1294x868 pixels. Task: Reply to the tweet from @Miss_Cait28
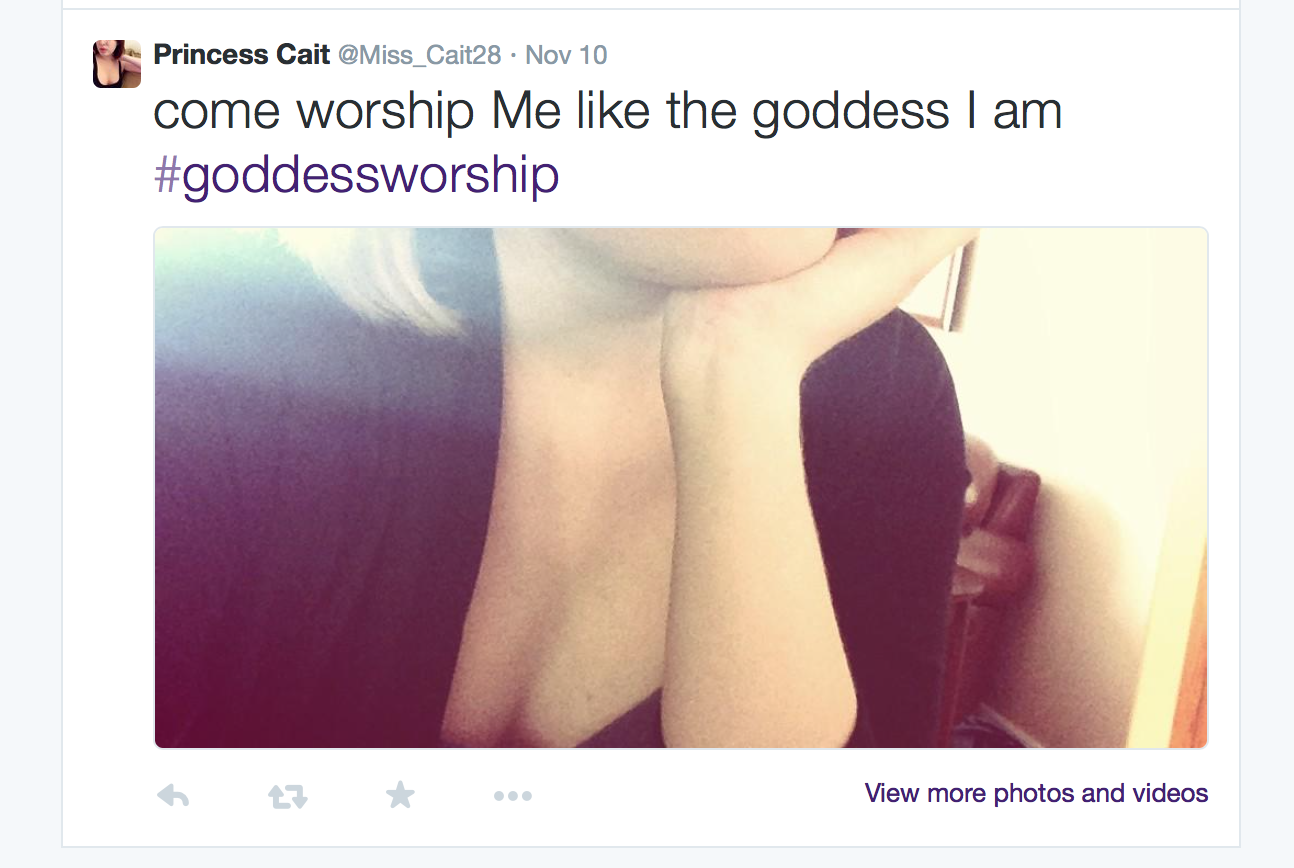pyautogui.click(x=174, y=796)
